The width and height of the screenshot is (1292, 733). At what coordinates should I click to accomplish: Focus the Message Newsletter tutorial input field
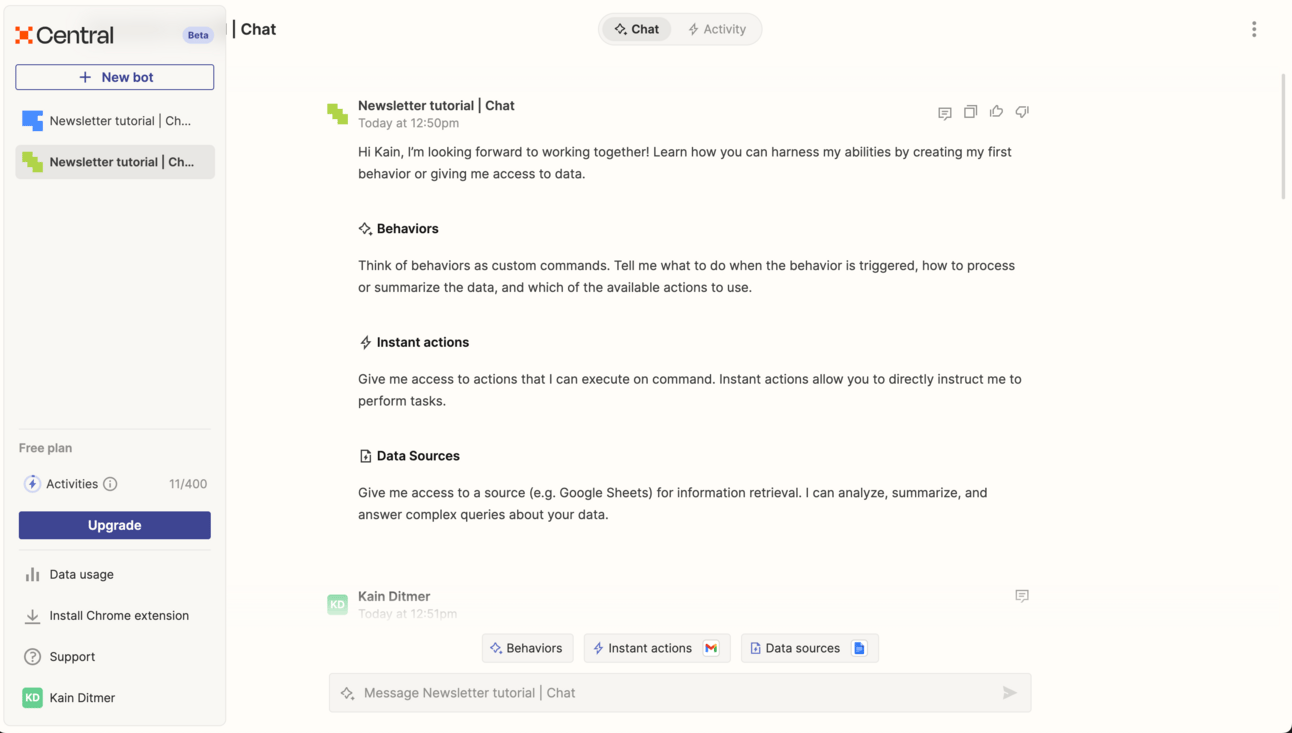click(680, 692)
